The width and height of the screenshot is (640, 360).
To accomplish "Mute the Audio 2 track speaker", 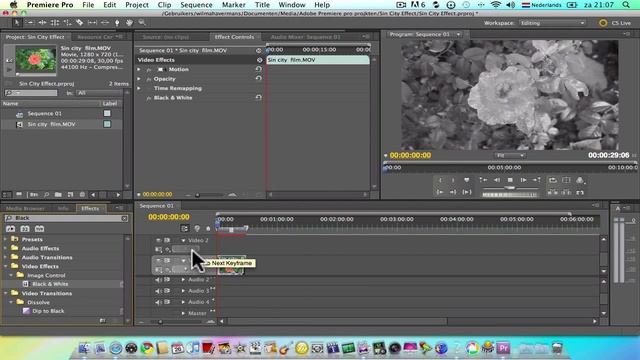I will point(158,280).
